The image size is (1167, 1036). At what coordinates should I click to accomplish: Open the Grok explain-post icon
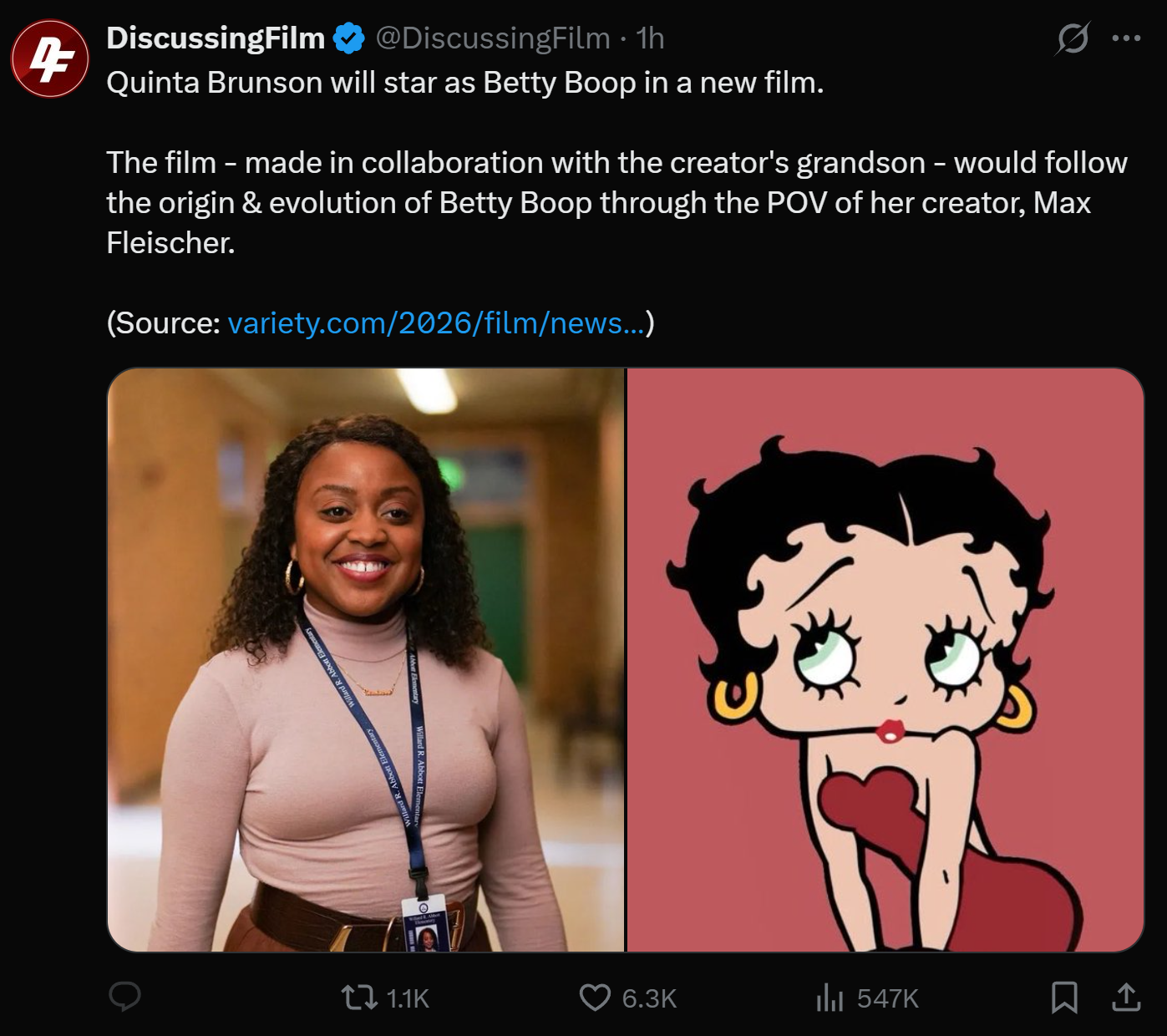pos(1073,38)
